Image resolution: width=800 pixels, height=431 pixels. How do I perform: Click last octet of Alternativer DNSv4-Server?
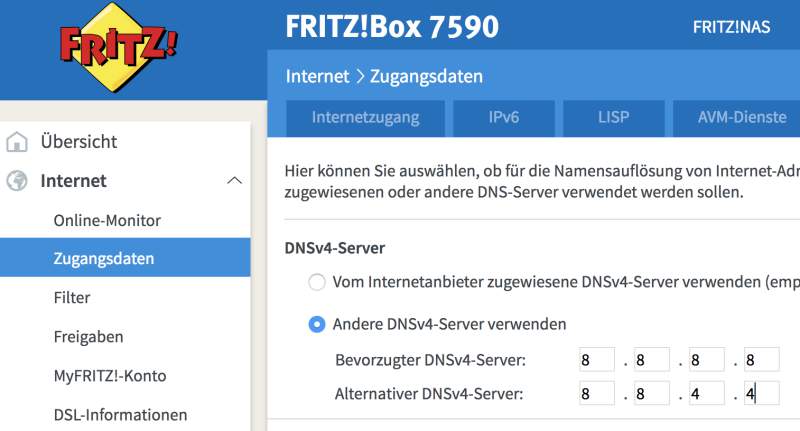tap(760, 394)
